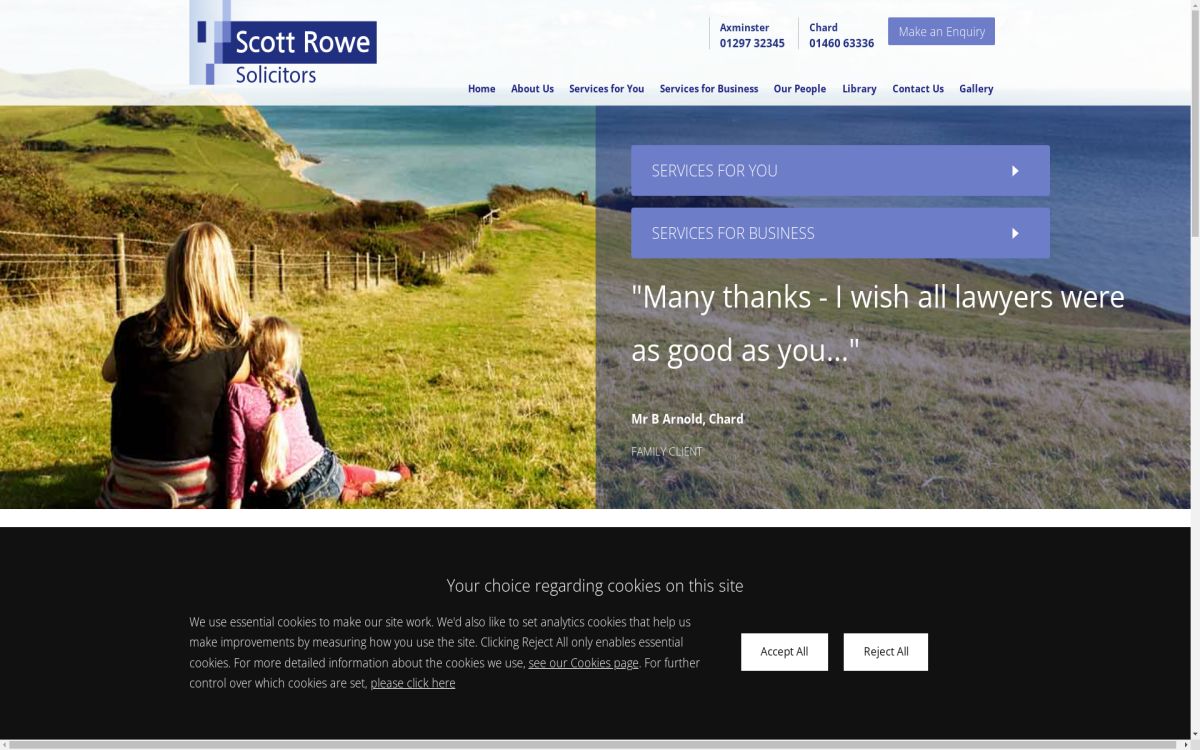Navigate to the About Us page
This screenshot has width=1200, height=750.
[x=532, y=88]
